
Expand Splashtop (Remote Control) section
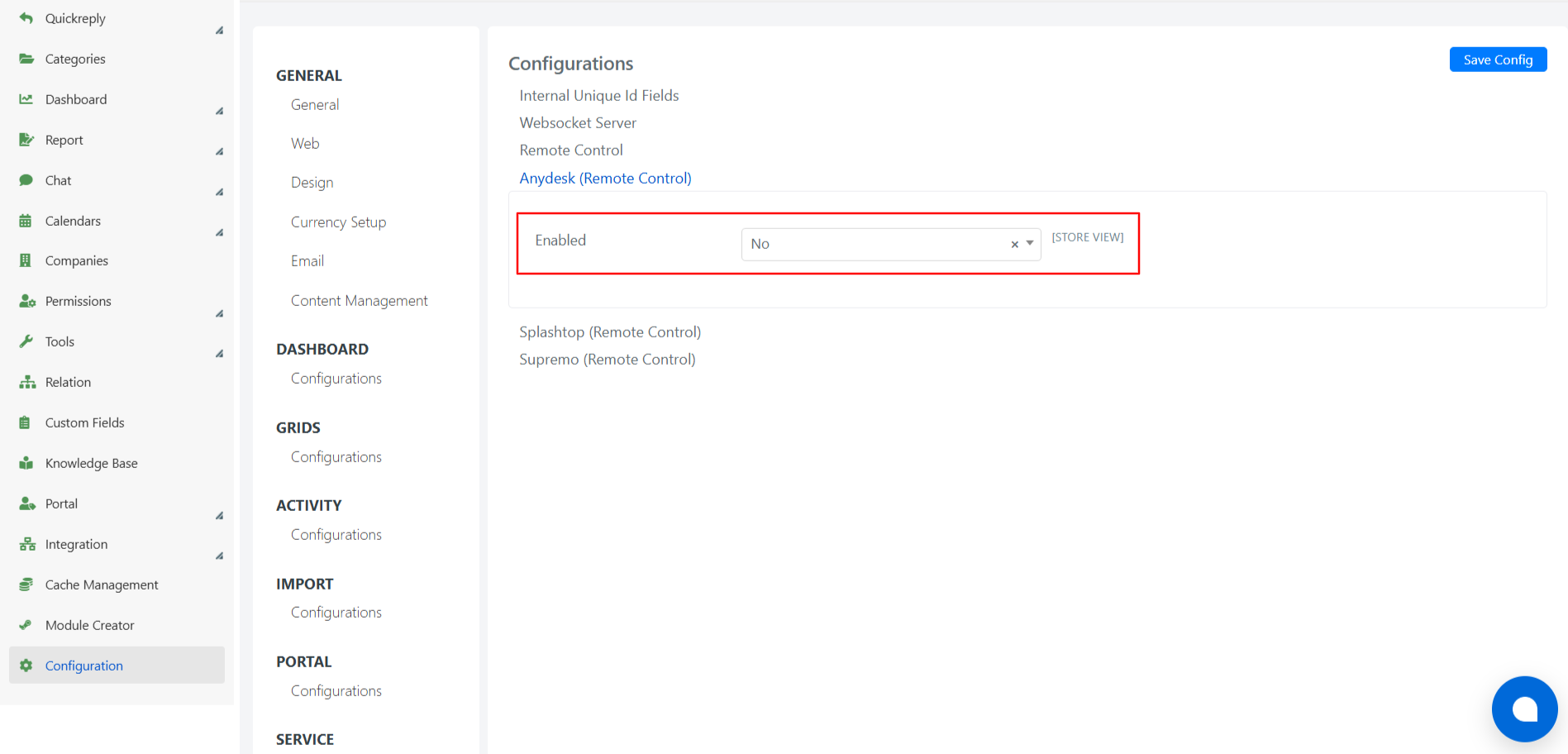click(610, 332)
